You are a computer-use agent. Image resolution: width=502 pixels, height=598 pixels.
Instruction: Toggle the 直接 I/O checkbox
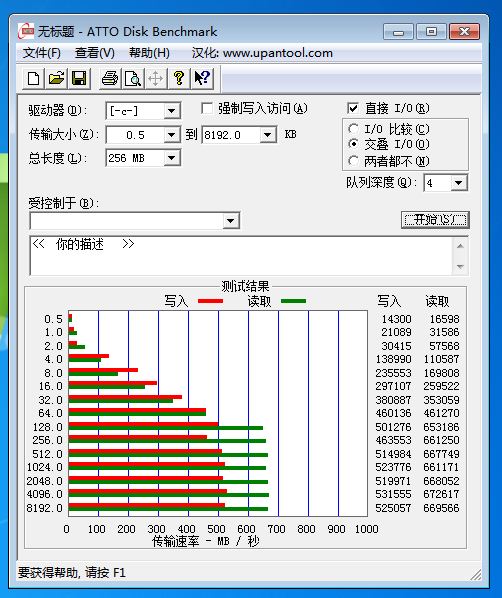coord(353,108)
